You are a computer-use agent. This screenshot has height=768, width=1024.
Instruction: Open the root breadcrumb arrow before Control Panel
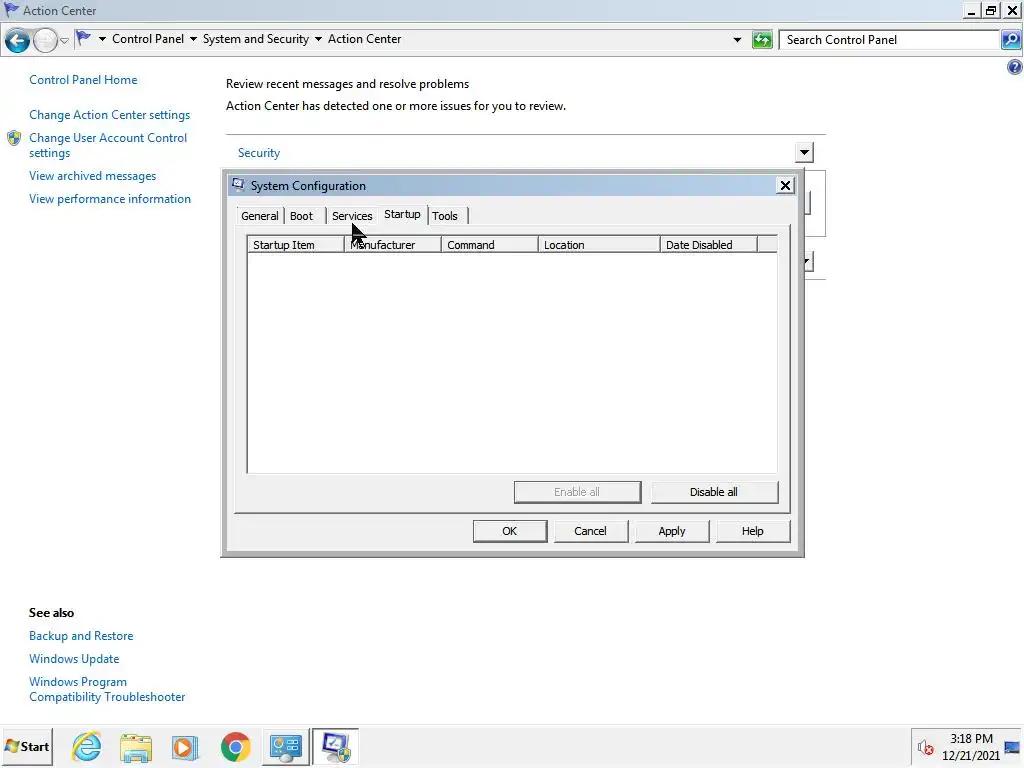tap(102, 39)
